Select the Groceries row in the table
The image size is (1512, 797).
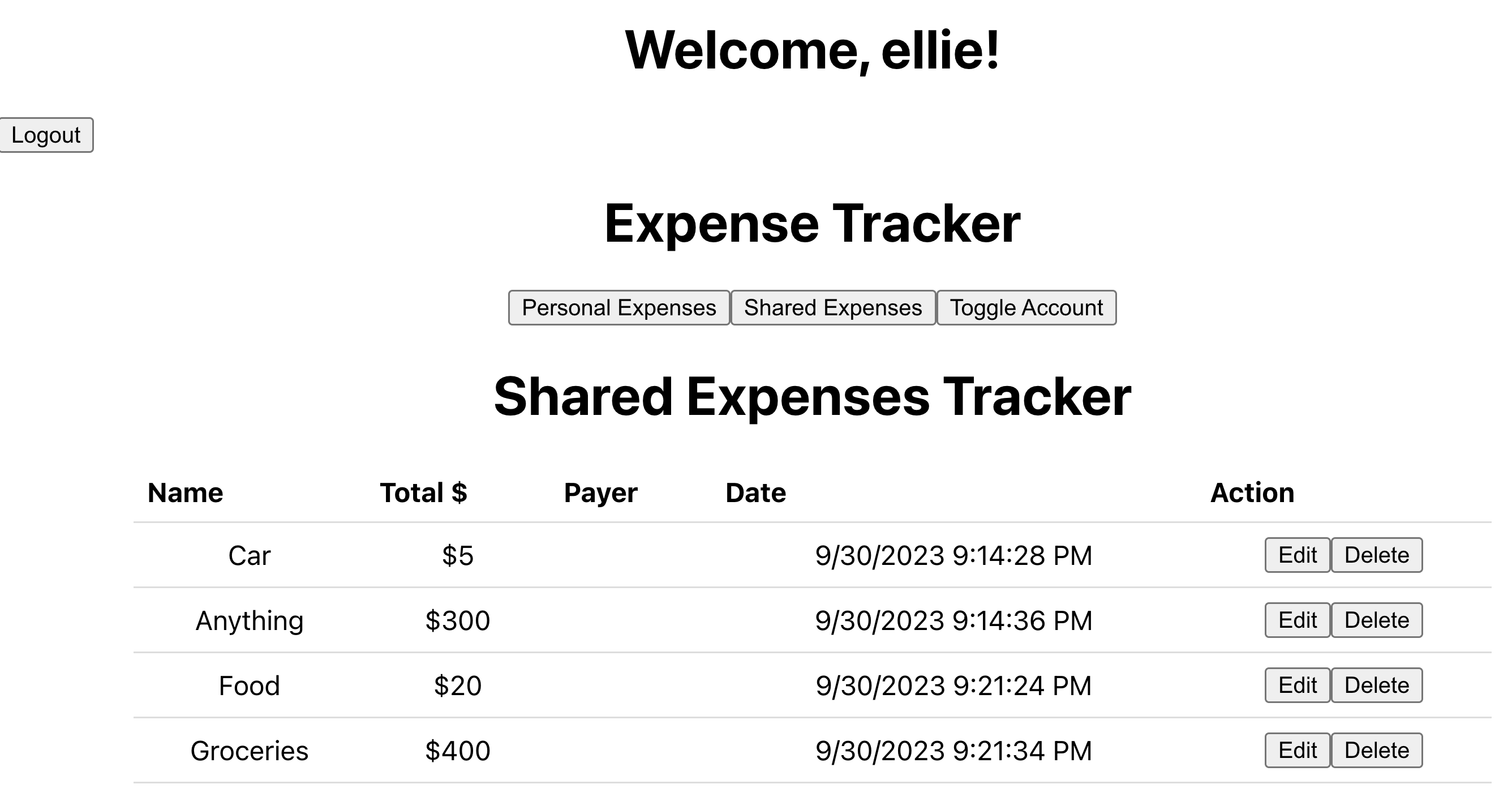click(251, 750)
